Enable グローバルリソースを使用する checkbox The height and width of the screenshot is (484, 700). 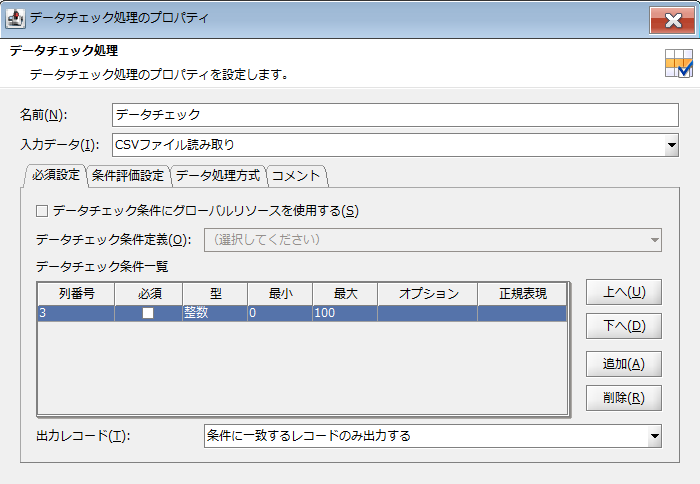(x=42, y=211)
